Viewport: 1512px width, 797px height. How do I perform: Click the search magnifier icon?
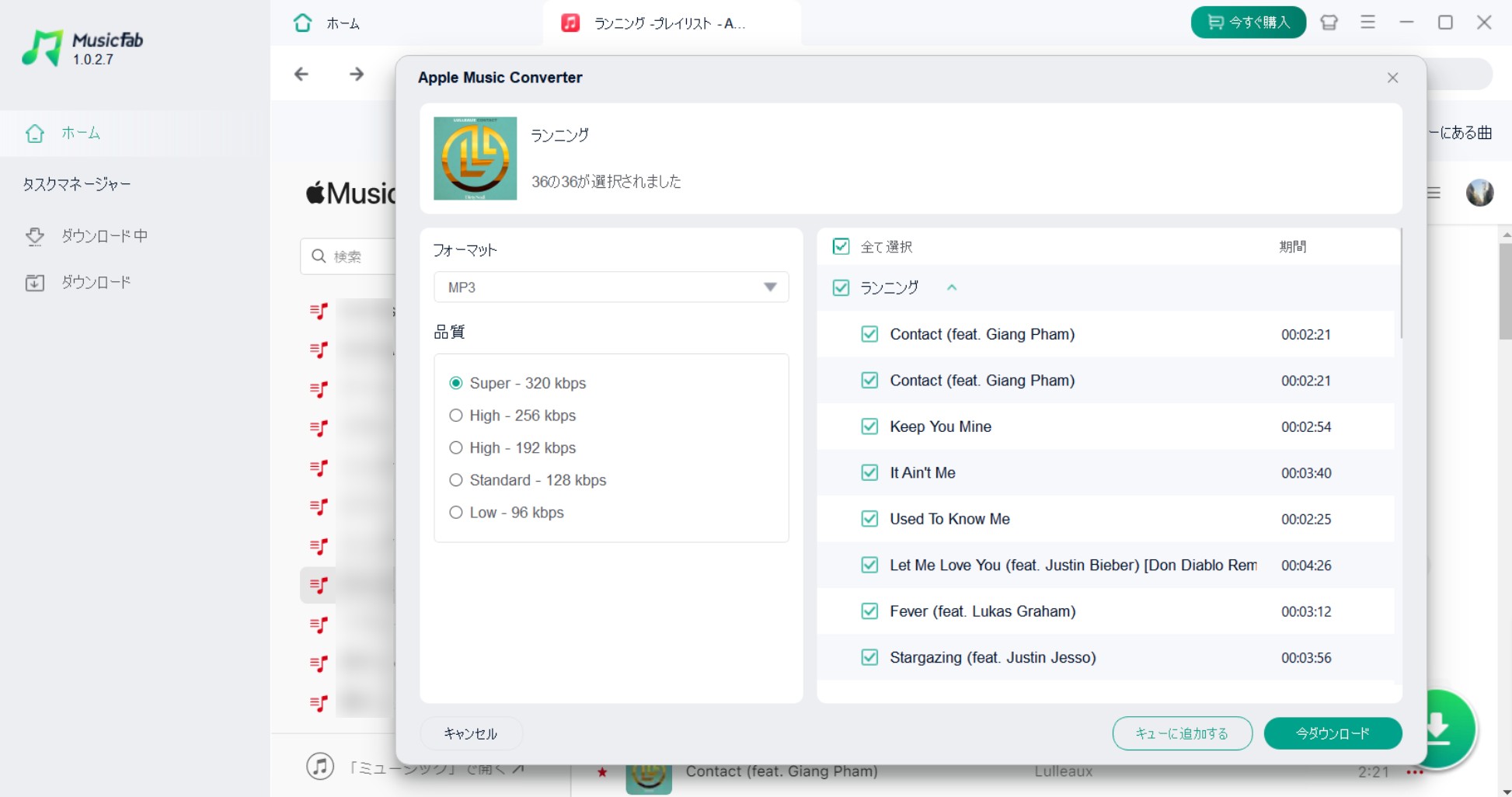point(319,256)
